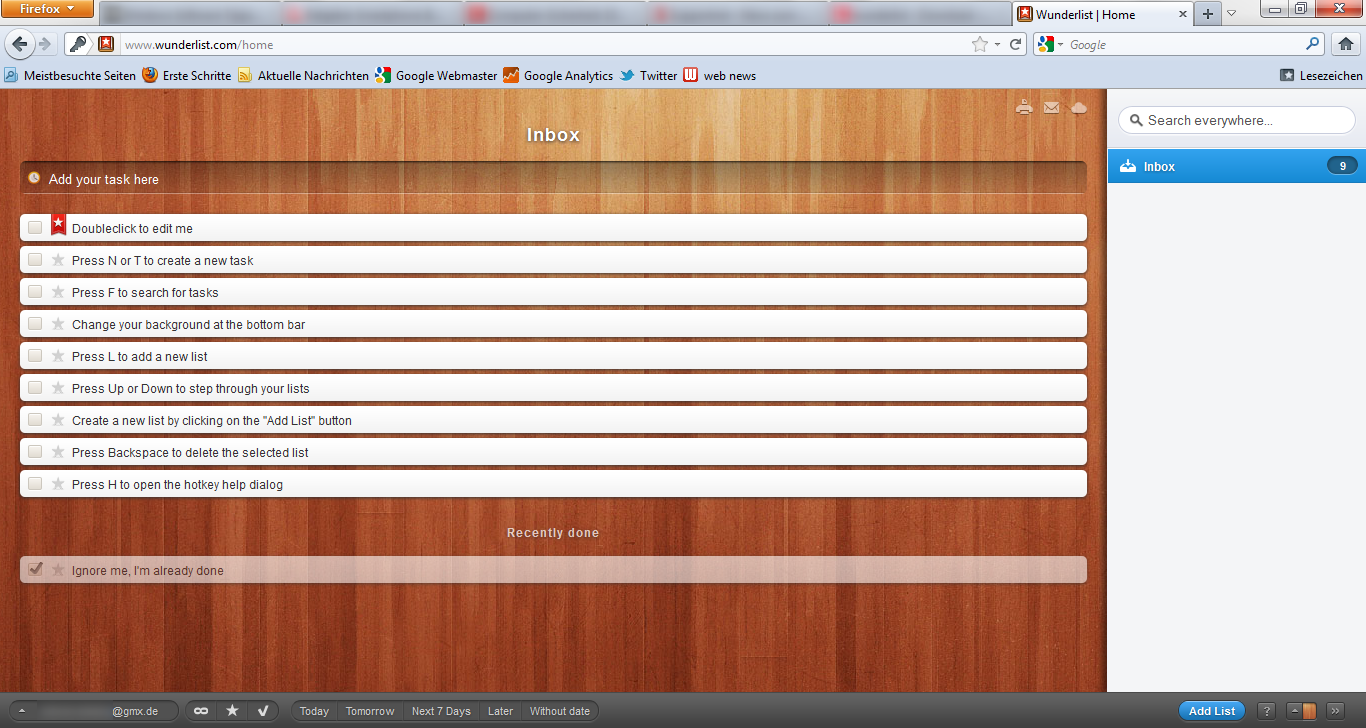The width and height of the screenshot is (1366, 728).
Task: Collapse the account menu with the up arrow
Action: click(20, 710)
